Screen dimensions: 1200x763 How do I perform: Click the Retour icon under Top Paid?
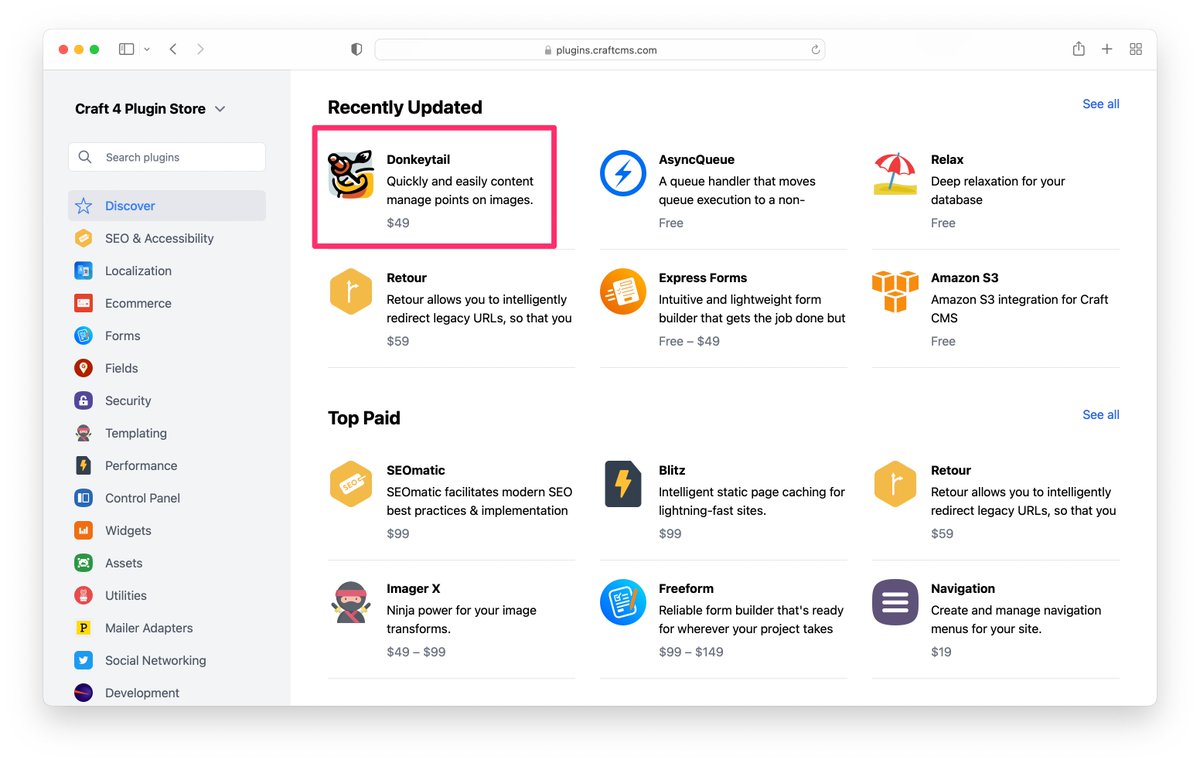[x=895, y=485]
